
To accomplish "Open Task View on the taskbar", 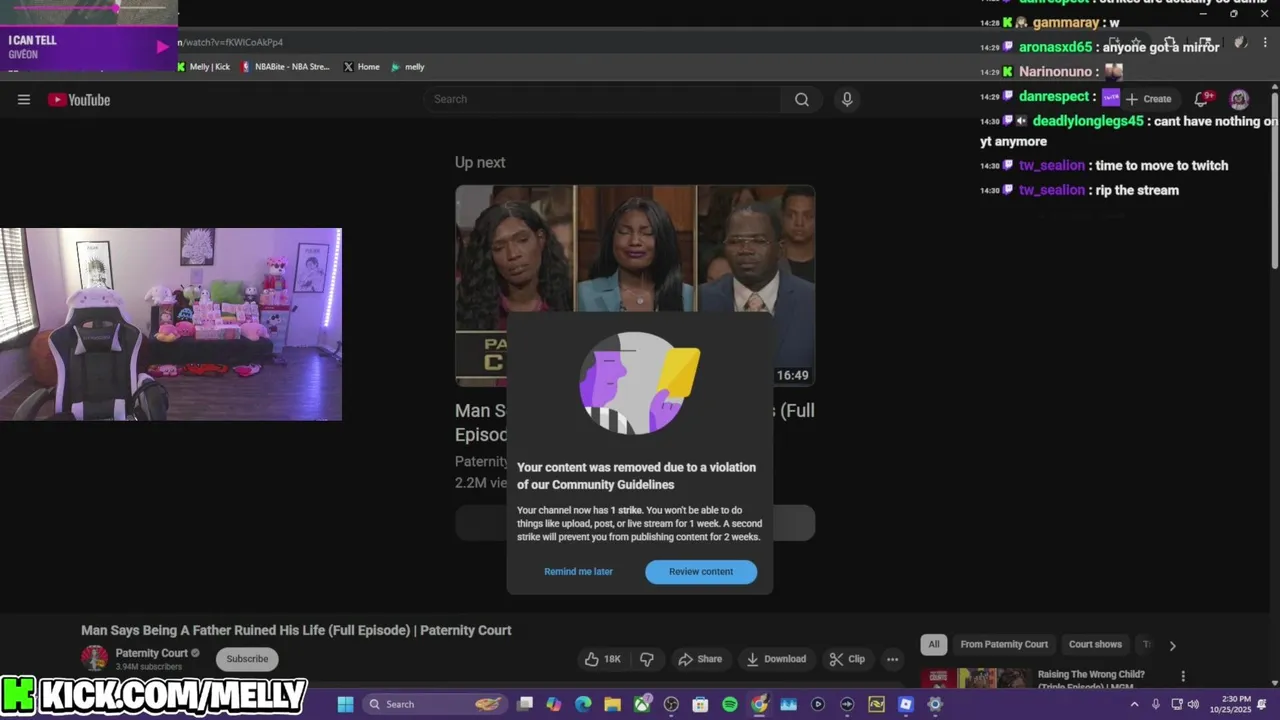I will 525,704.
